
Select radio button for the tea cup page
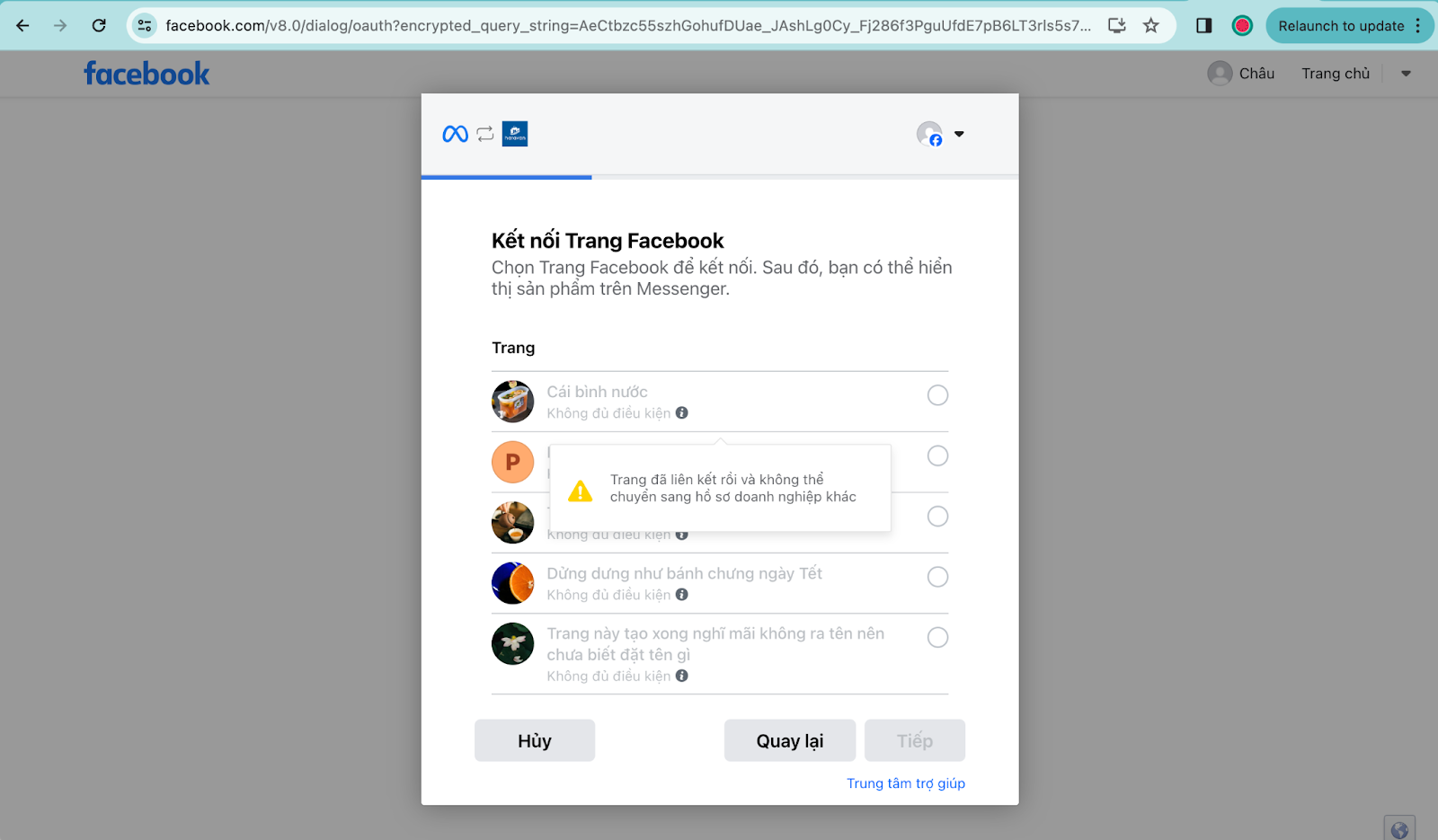pos(937,517)
